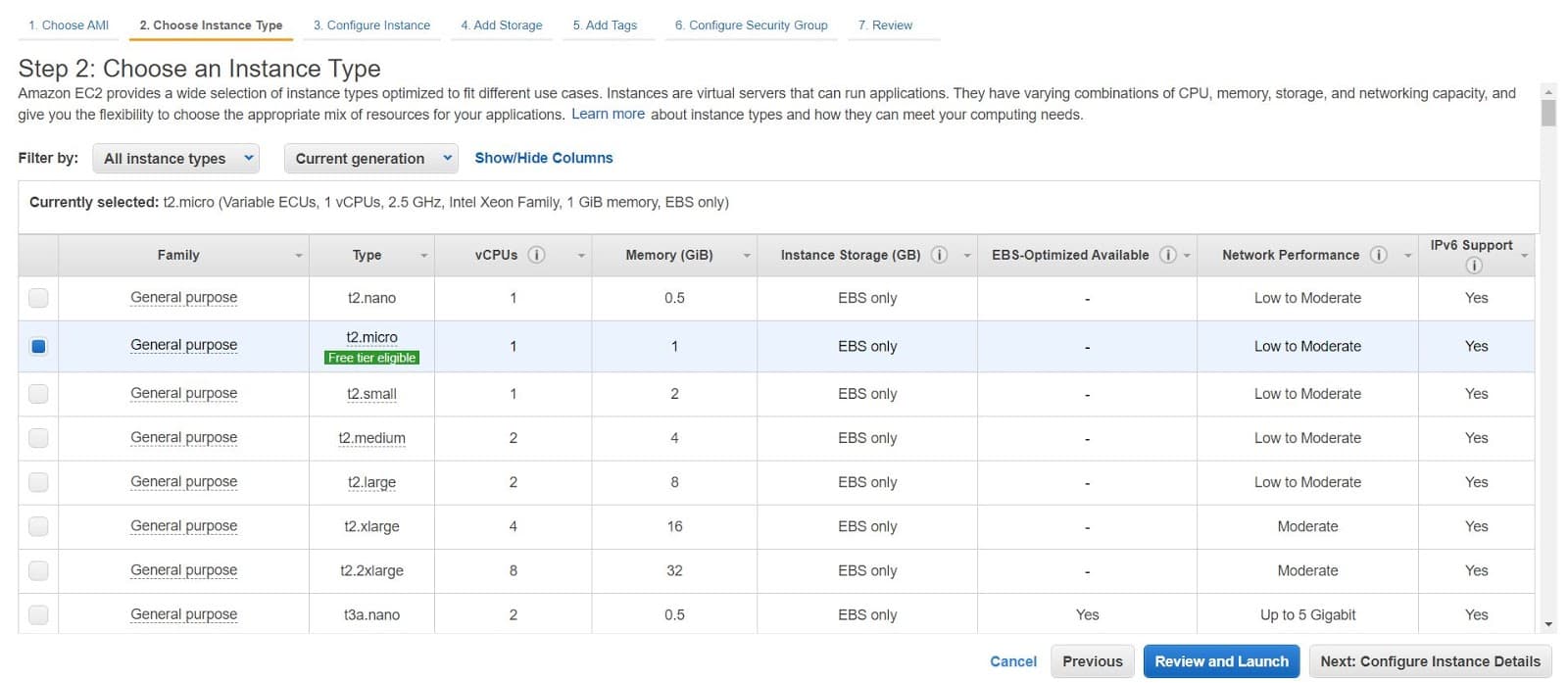The height and width of the screenshot is (683, 1568).
Task: Click the scrollbar up arrow
Action: point(1548,91)
